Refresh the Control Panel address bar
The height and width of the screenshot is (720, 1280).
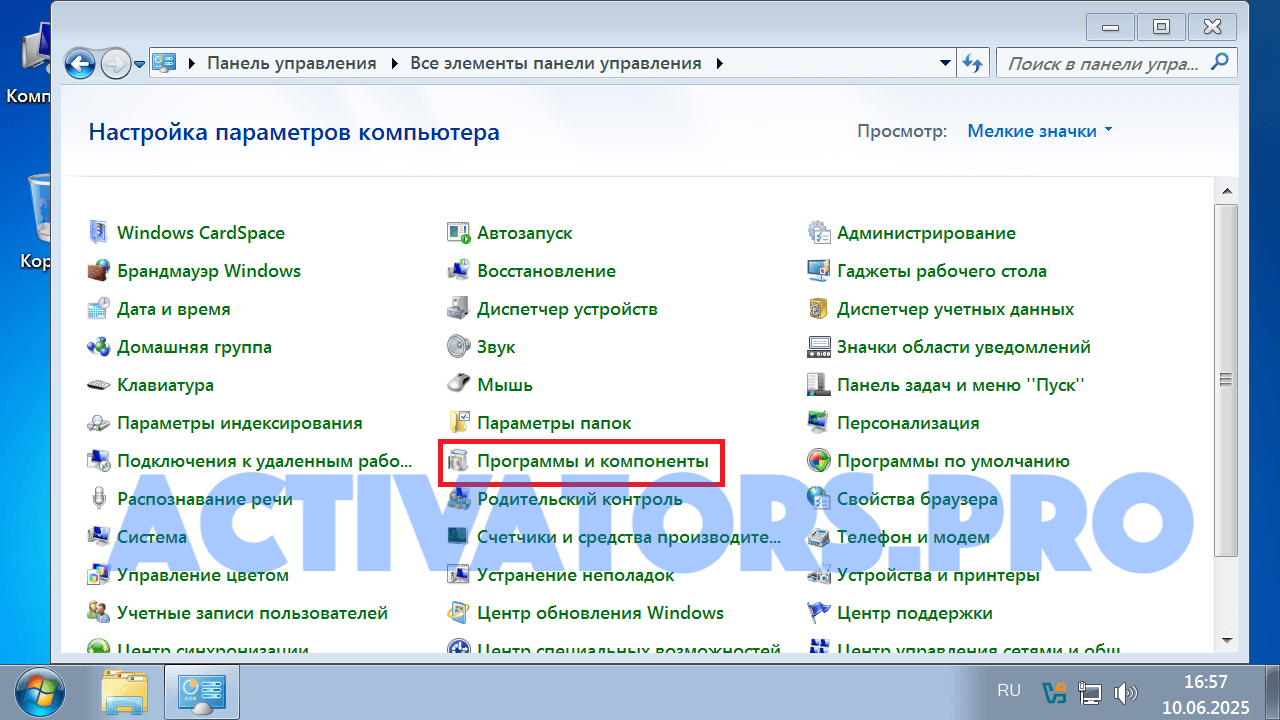pos(972,63)
